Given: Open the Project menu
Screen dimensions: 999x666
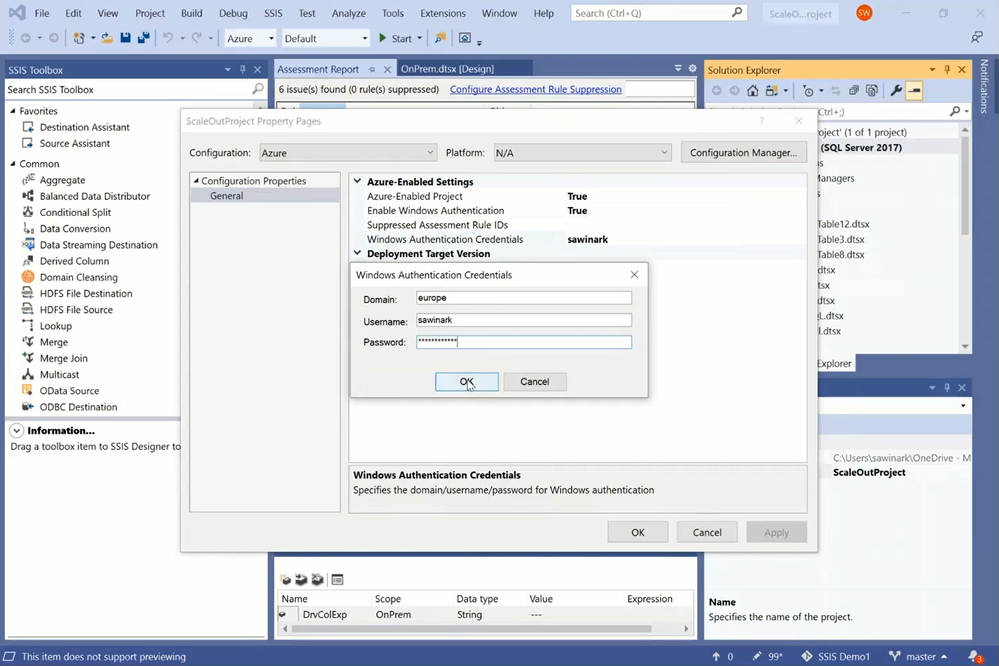Looking at the screenshot, I should [150, 13].
